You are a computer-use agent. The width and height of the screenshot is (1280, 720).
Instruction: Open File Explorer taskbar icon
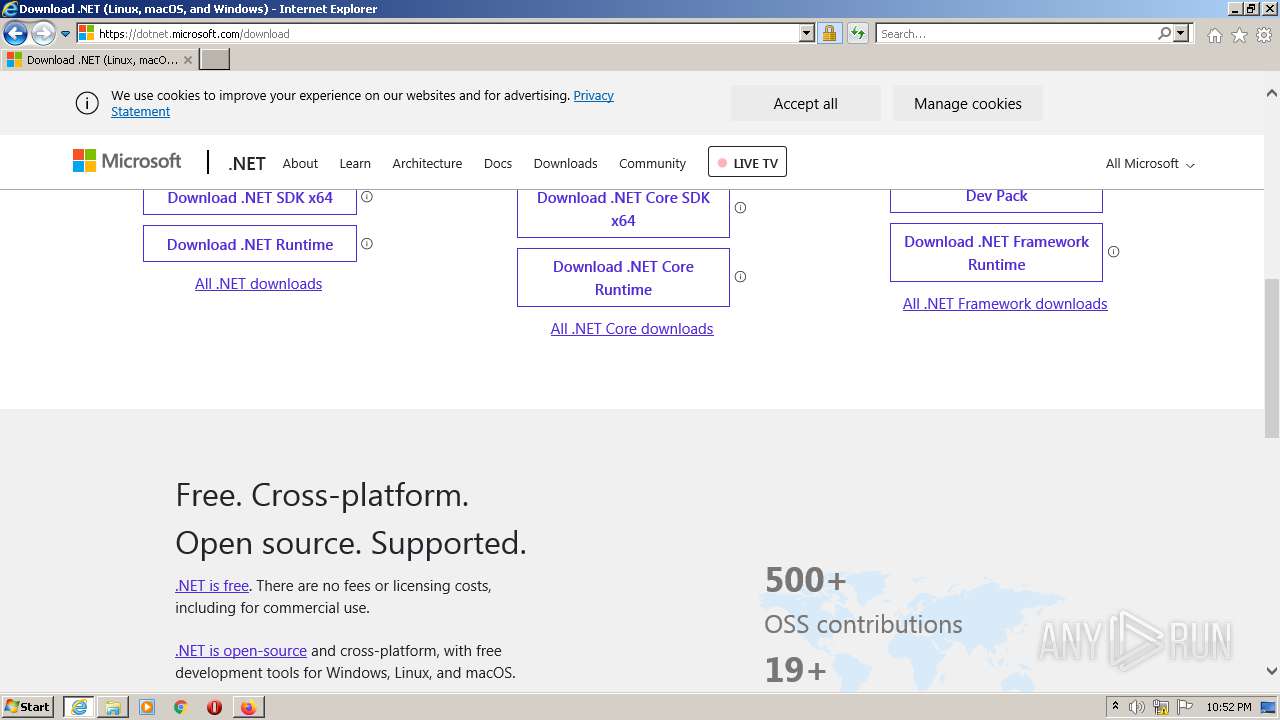click(113, 707)
